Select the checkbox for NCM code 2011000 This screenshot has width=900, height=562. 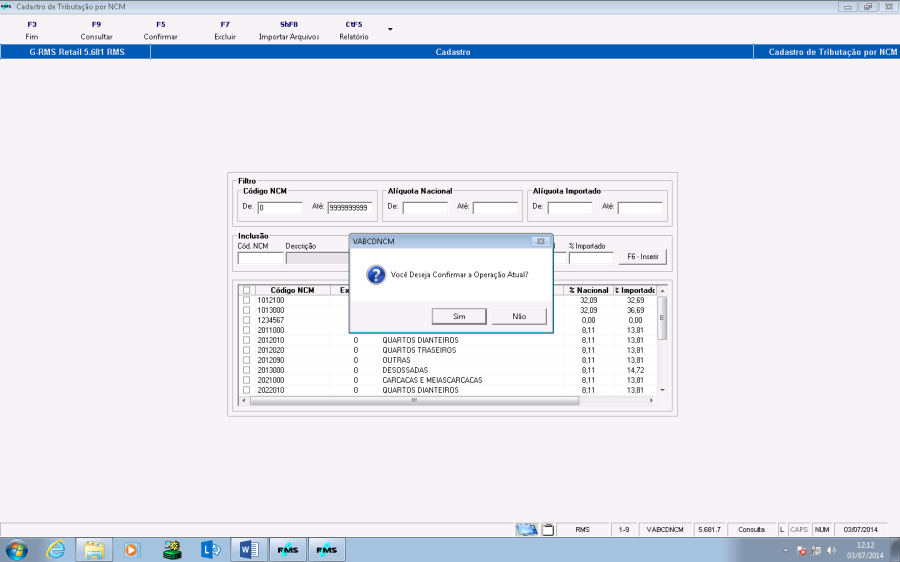tap(247, 330)
